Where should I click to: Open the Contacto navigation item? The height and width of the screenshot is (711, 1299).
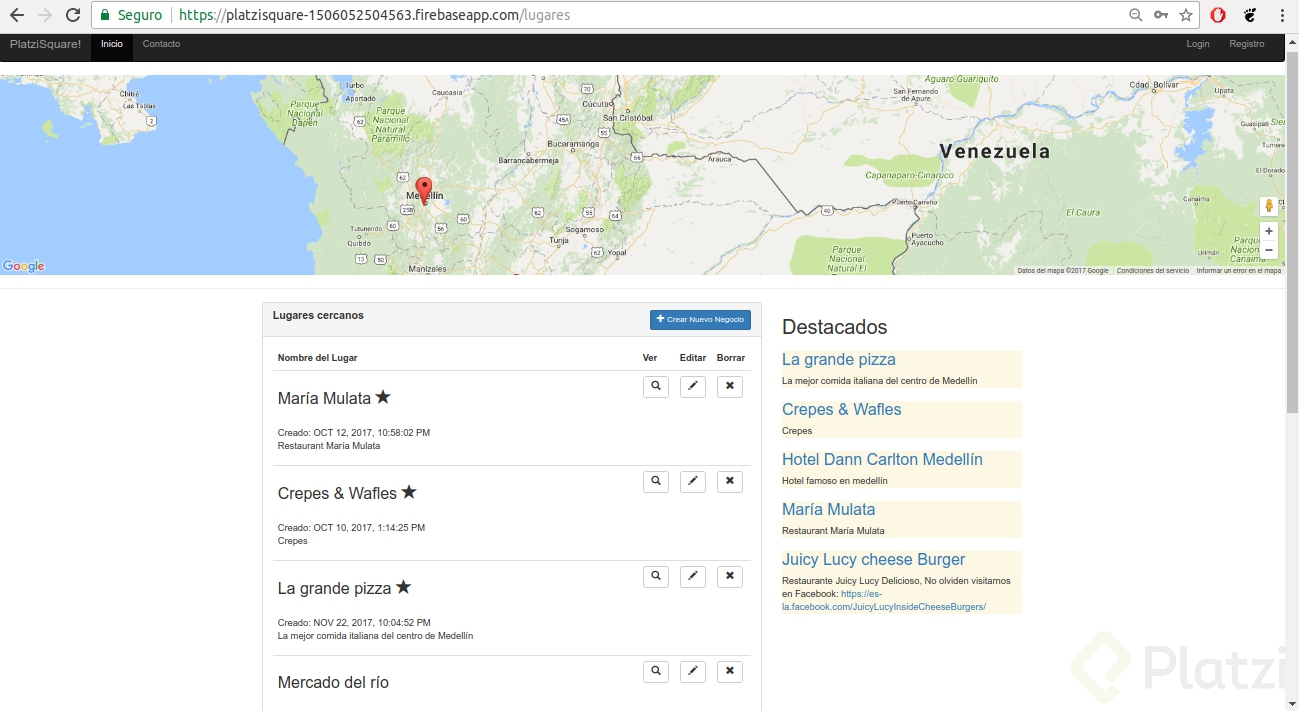coord(162,44)
